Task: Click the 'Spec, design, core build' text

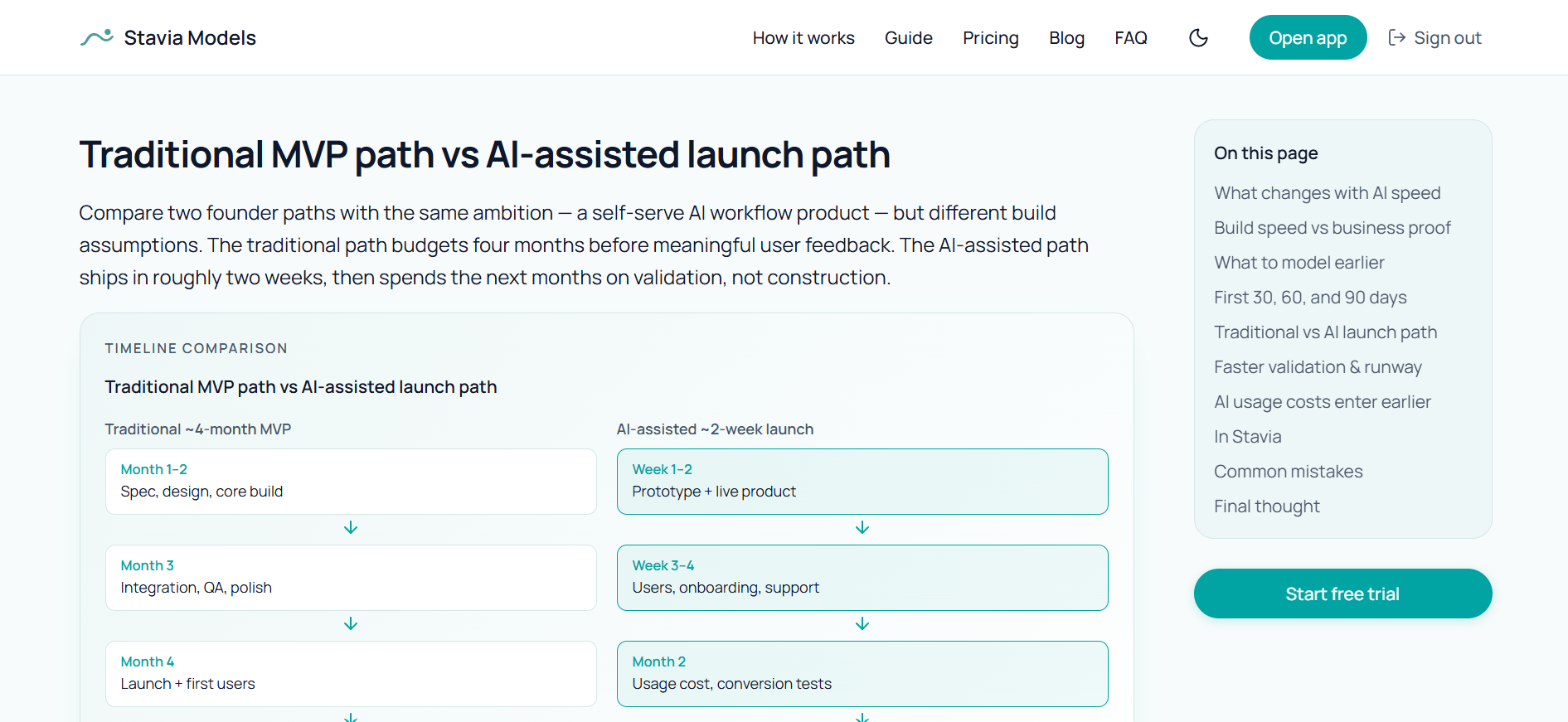Action: point(201,492)
